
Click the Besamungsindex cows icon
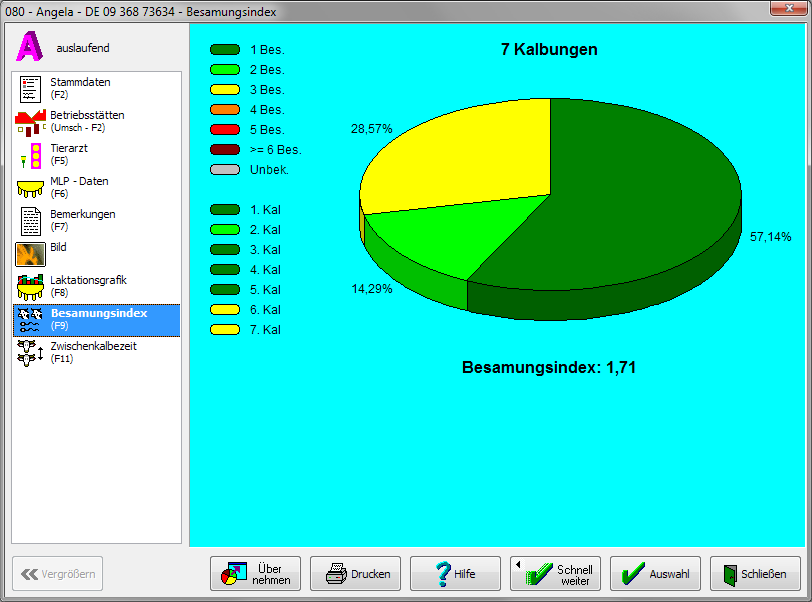[x=30, y=320]
